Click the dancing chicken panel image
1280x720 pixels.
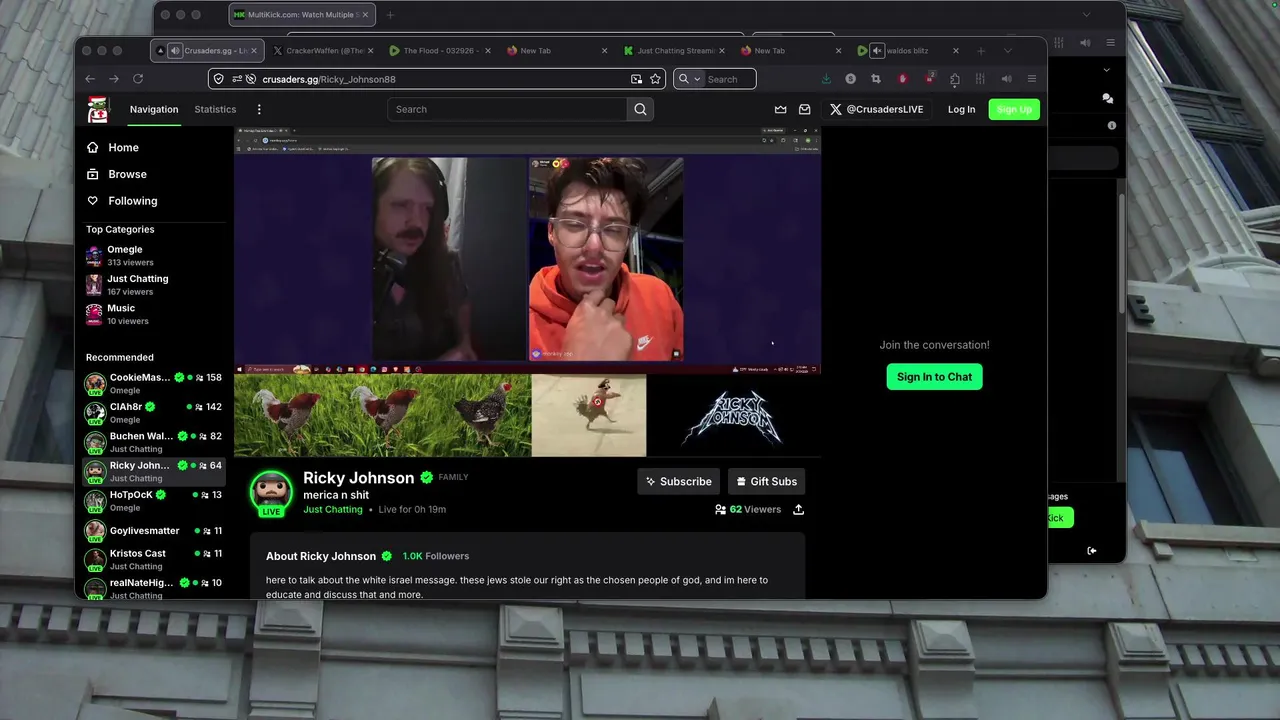(x=589, y=415)
